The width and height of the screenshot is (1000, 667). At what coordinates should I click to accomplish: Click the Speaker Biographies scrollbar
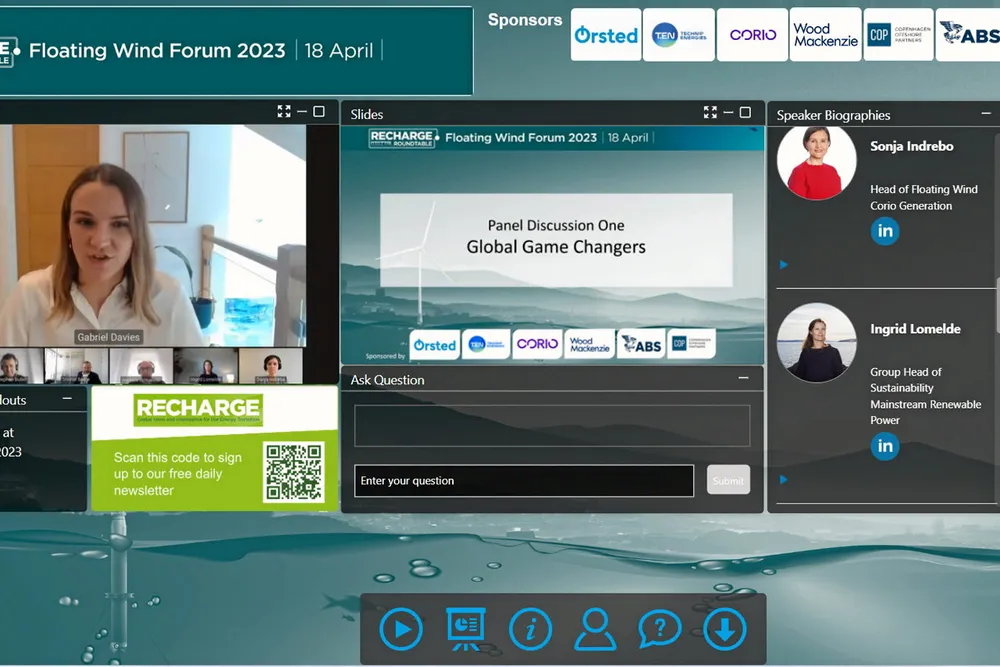coord(996,300)
